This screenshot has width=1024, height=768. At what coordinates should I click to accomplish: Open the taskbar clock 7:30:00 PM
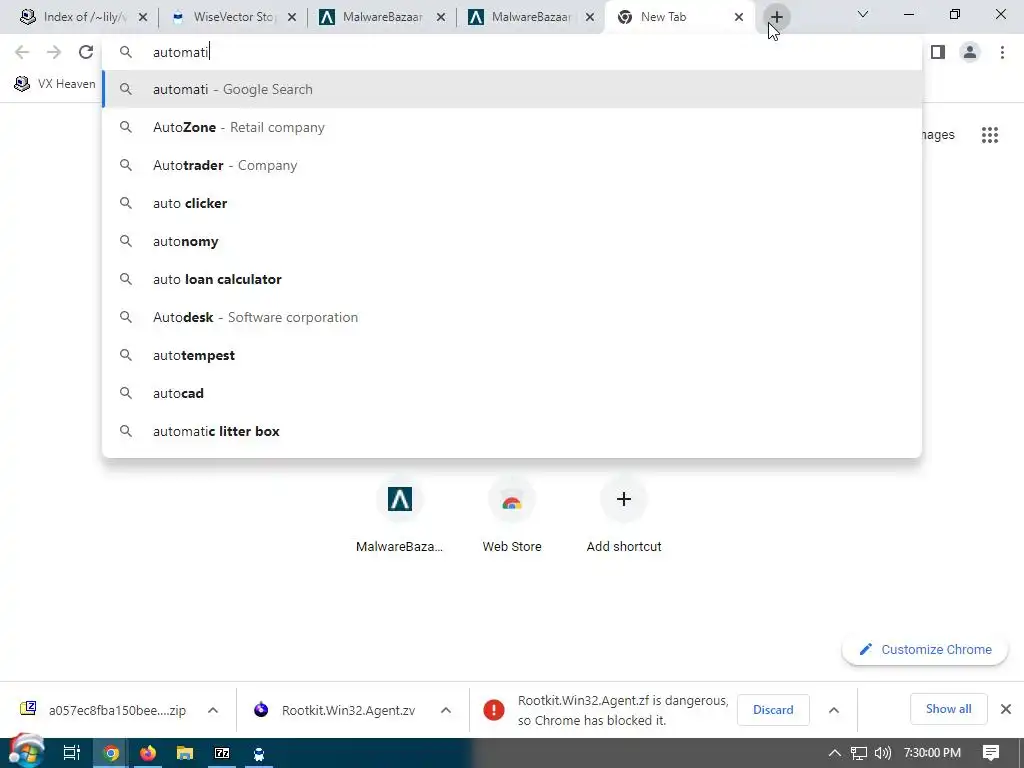click(x=932, y=753)
